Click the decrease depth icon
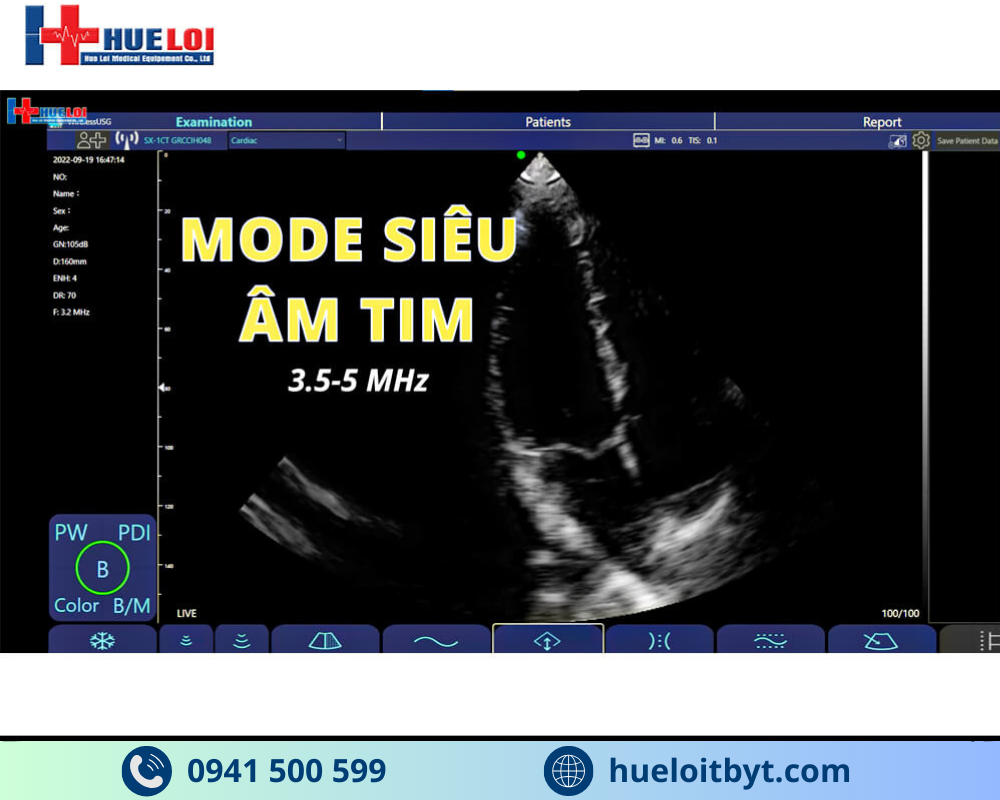Screen dimensions: 1000x800 point(186,640)
